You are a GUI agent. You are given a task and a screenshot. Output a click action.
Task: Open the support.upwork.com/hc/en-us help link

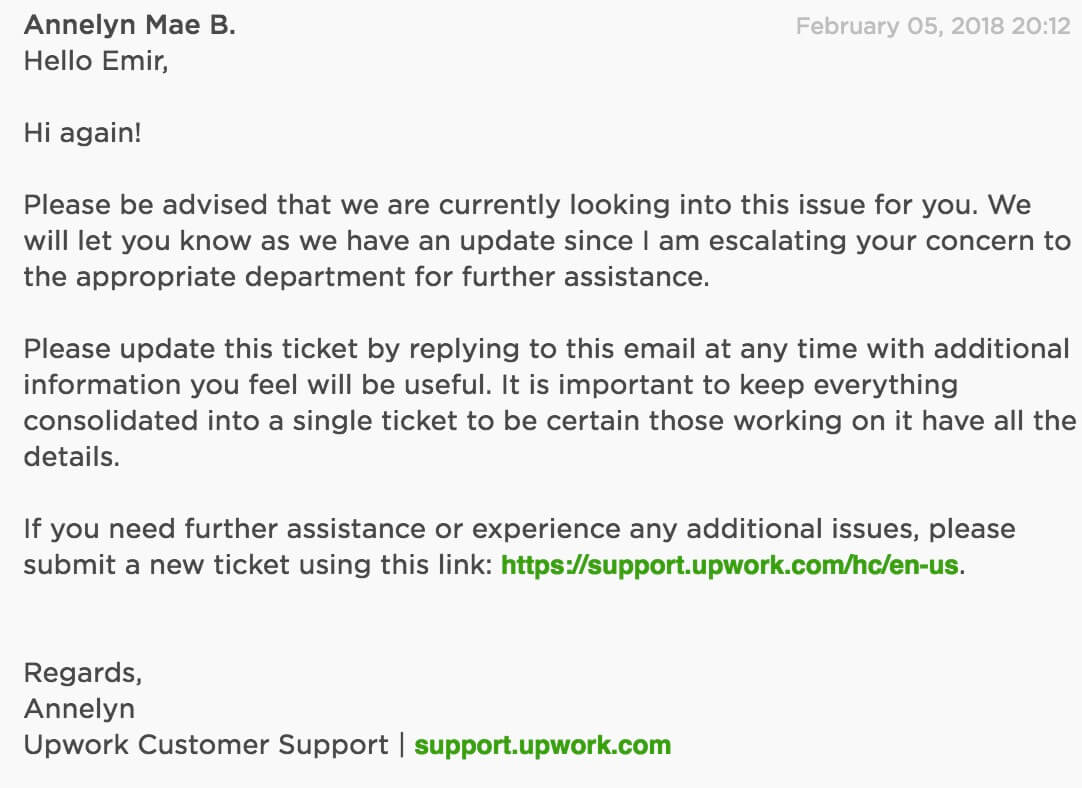pyautogui.click(x=730, y=566)
